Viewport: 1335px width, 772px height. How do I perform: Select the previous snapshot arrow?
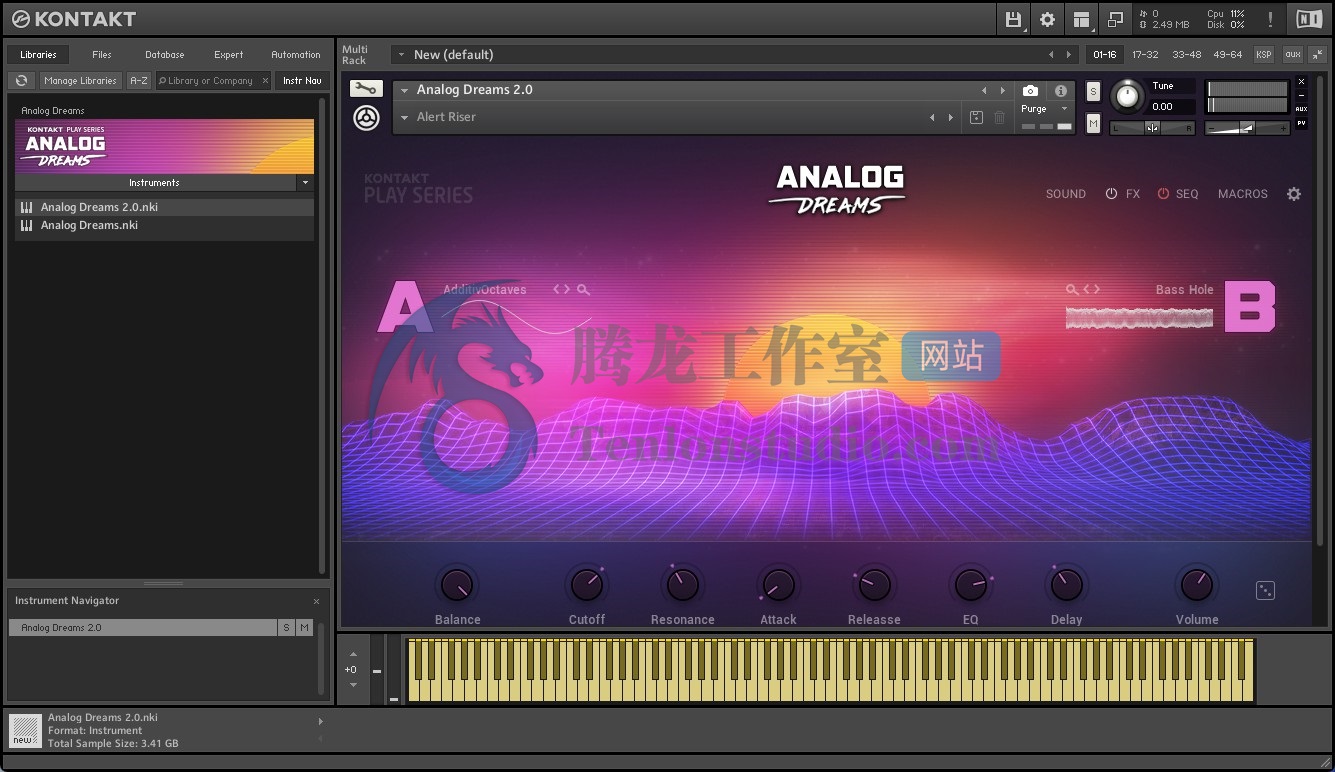(932, 117)
